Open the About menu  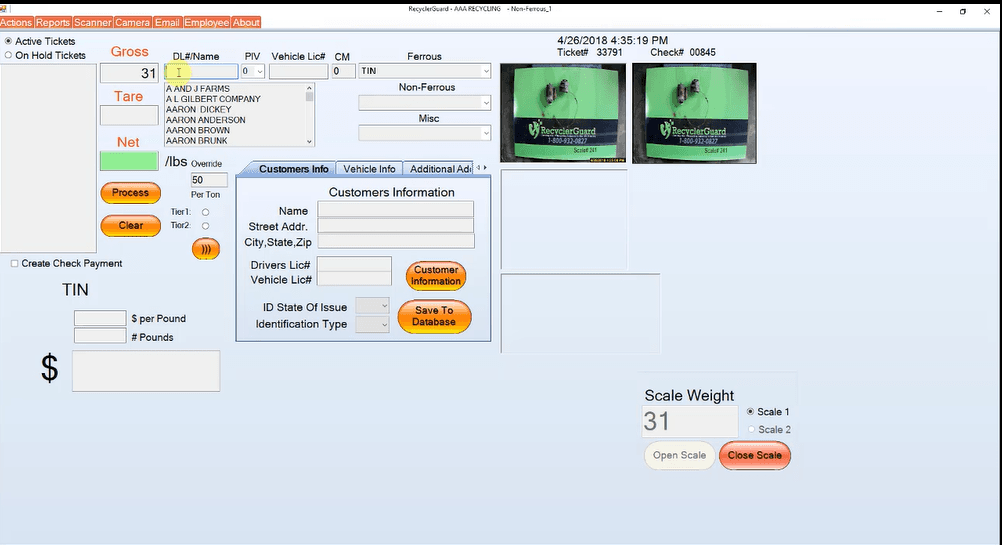(246, 22)
